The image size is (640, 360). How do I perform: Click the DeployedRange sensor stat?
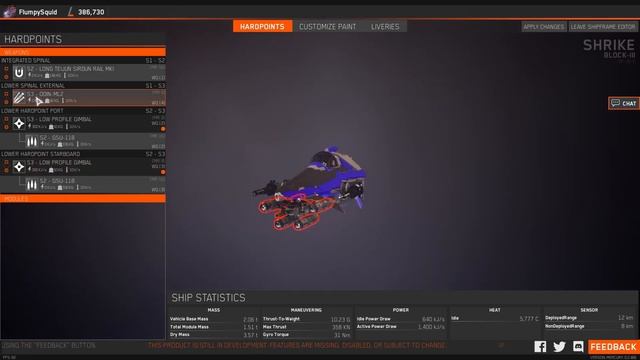pos(589,318)
